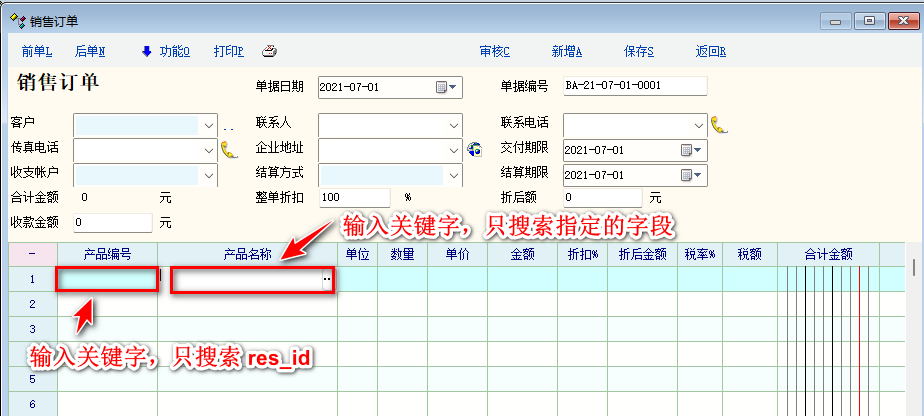Click the 产品编号 cell in row 1

[107, 280]
